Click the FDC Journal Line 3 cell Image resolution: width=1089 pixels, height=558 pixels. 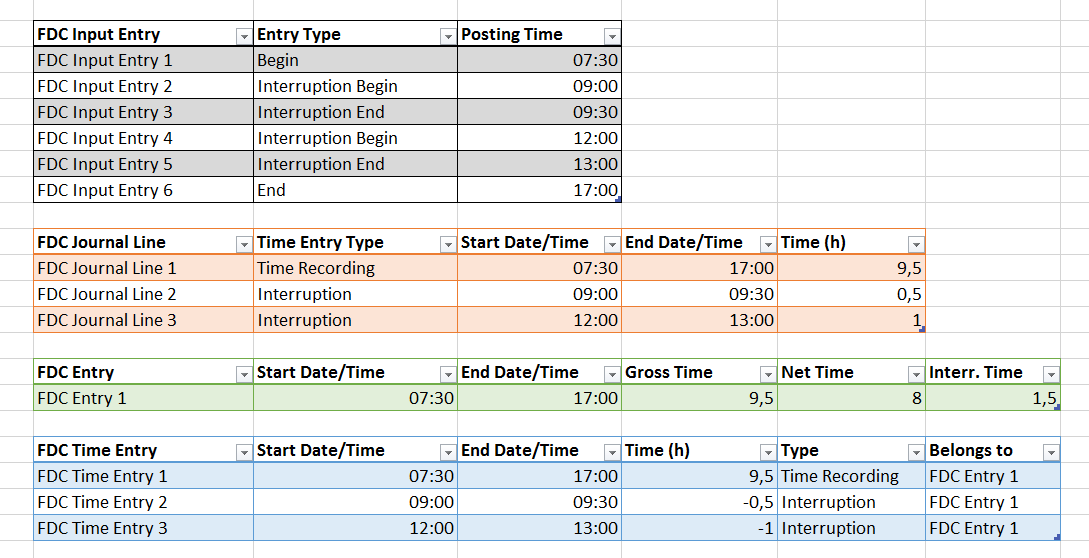(143, 320)
